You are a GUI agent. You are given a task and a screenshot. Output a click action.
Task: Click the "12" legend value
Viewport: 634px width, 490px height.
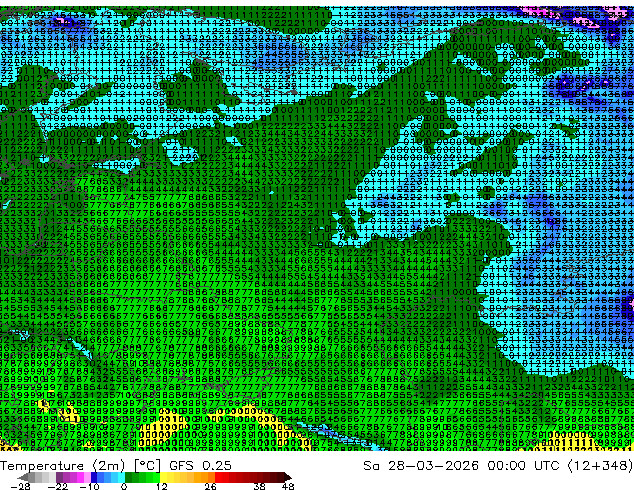click(x=162, y=486)
